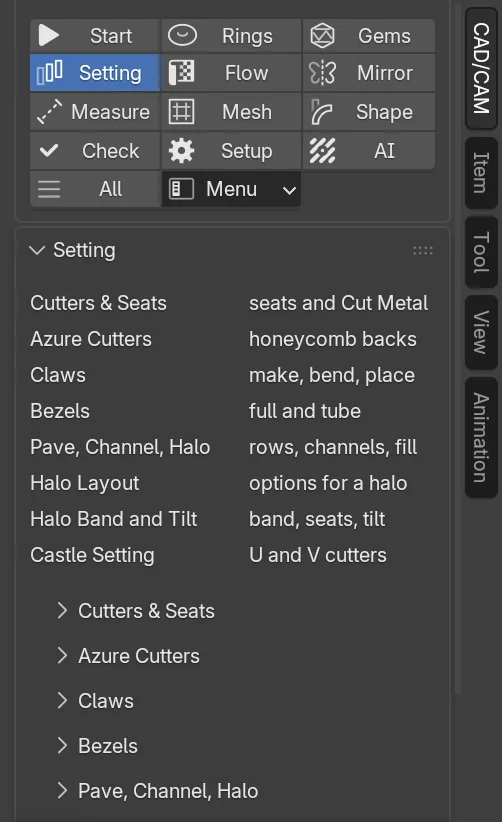Click the Setting bars icon
Screen dimensions: 502x822
49,72
